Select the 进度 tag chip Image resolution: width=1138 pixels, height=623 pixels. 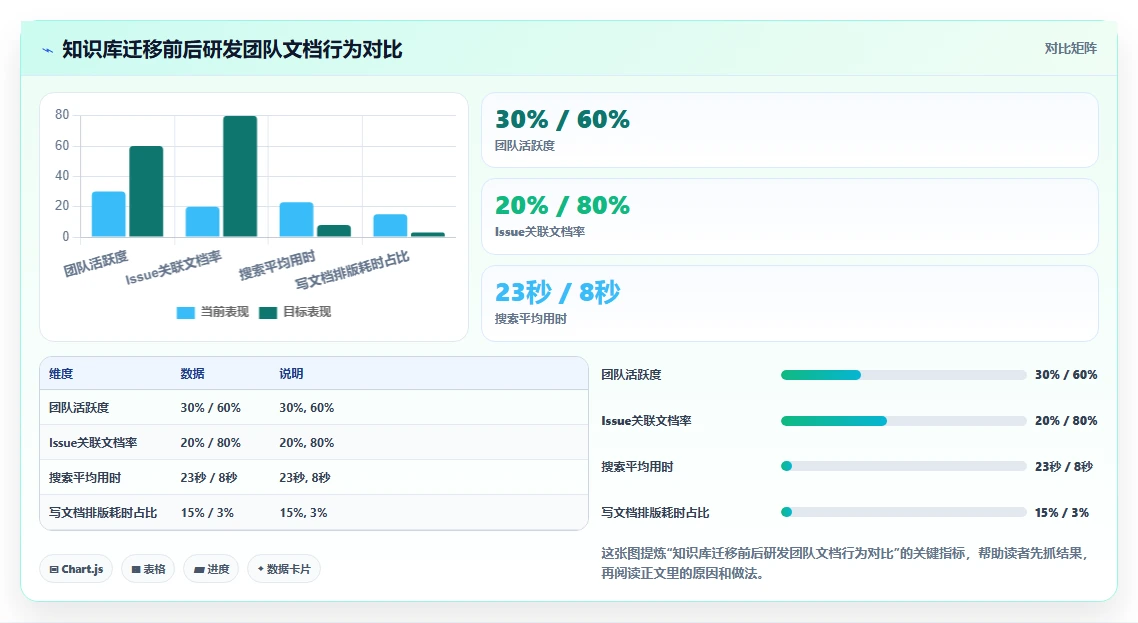pyautogui.click(x=211, y=569)
